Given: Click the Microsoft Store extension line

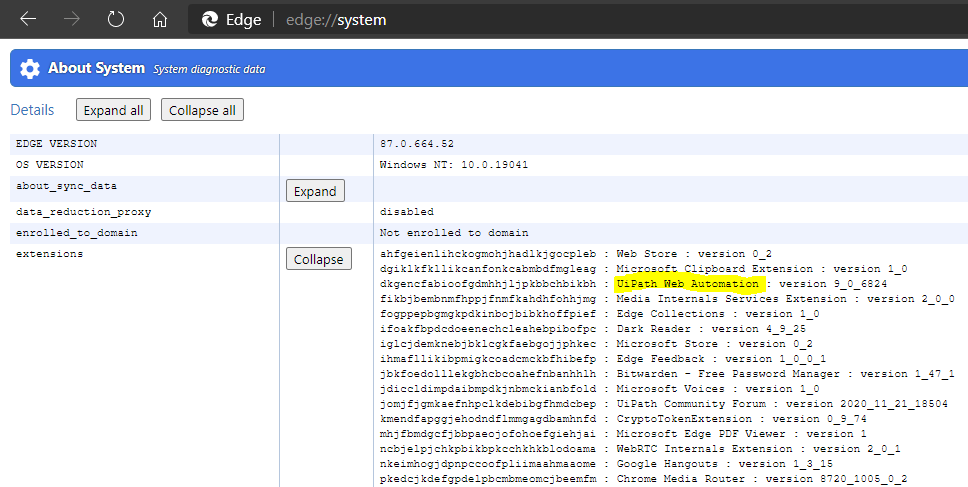Looking at the screenshot, I should 596,344.
